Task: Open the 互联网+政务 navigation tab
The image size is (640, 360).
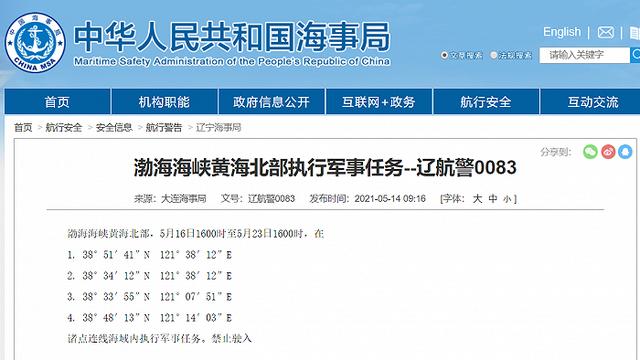Action: (379, 102)
